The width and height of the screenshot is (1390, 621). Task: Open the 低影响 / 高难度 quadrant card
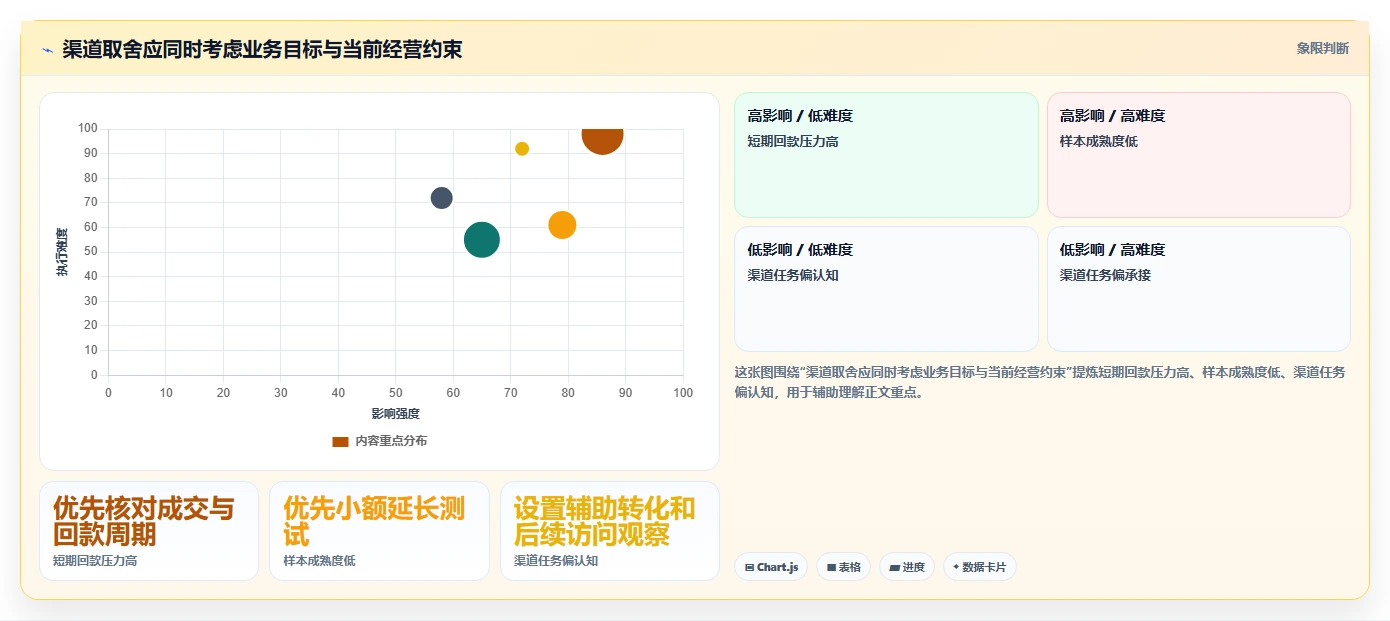(x=1198, y=289)
